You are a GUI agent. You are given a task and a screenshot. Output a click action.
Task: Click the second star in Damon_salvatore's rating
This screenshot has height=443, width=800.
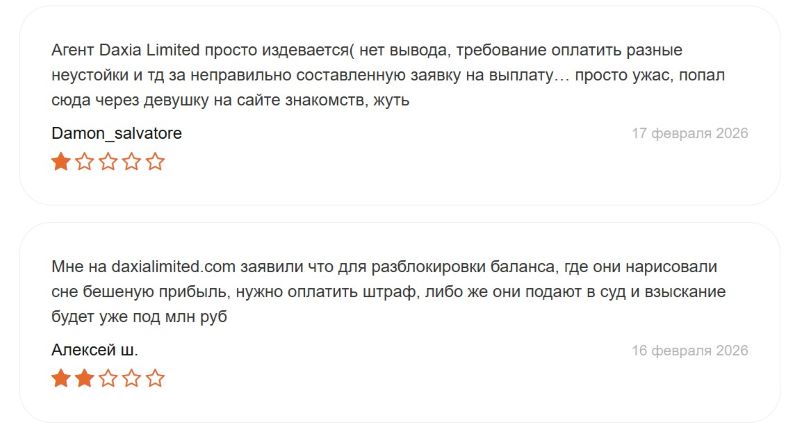point(84,161)
